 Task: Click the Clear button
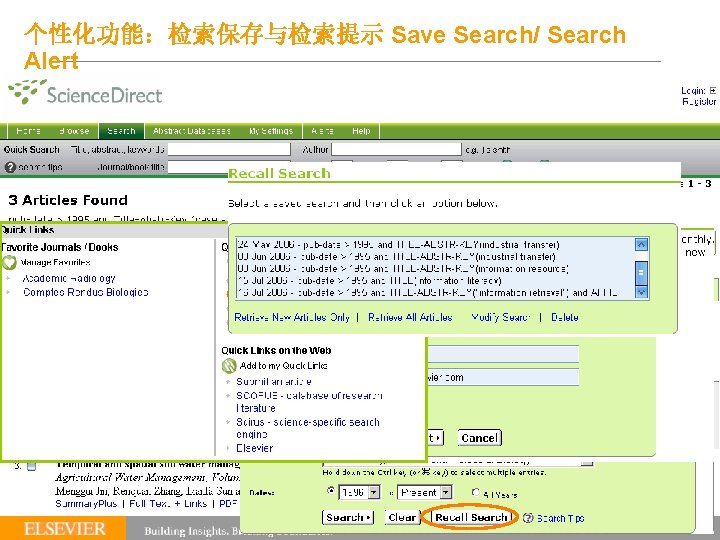(x=401, y=518)
